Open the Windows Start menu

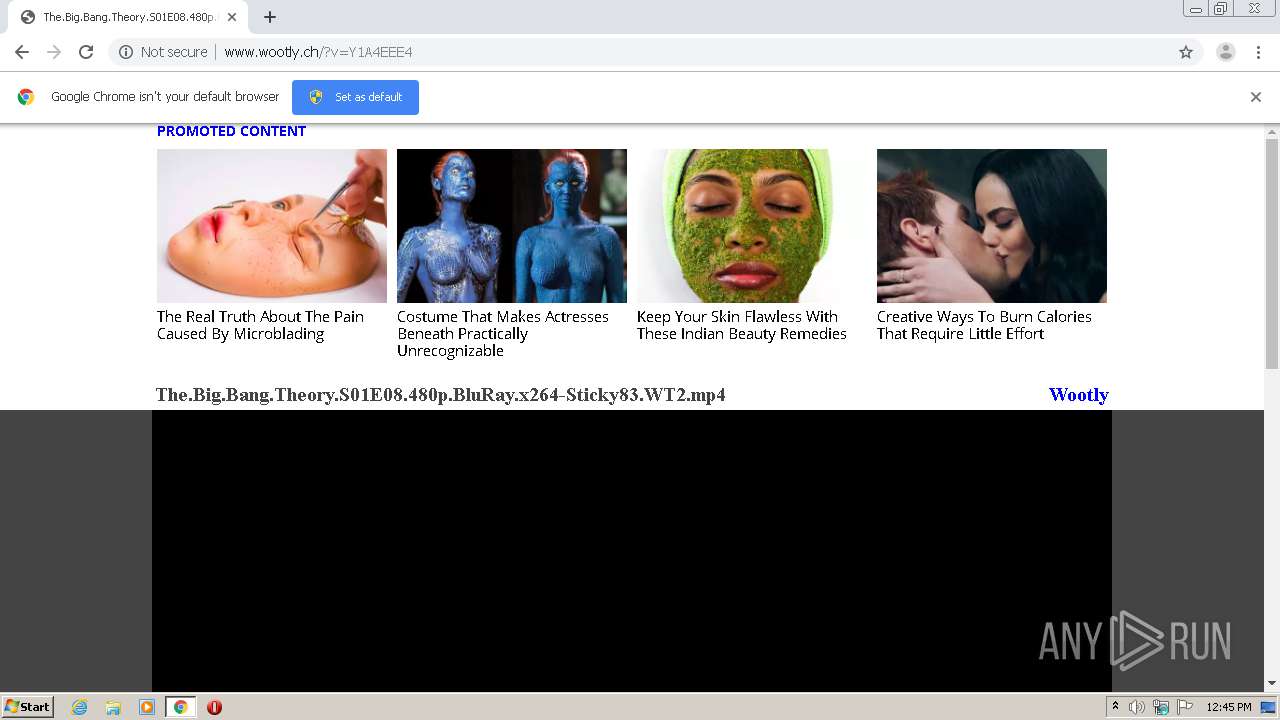coord(28,707)
